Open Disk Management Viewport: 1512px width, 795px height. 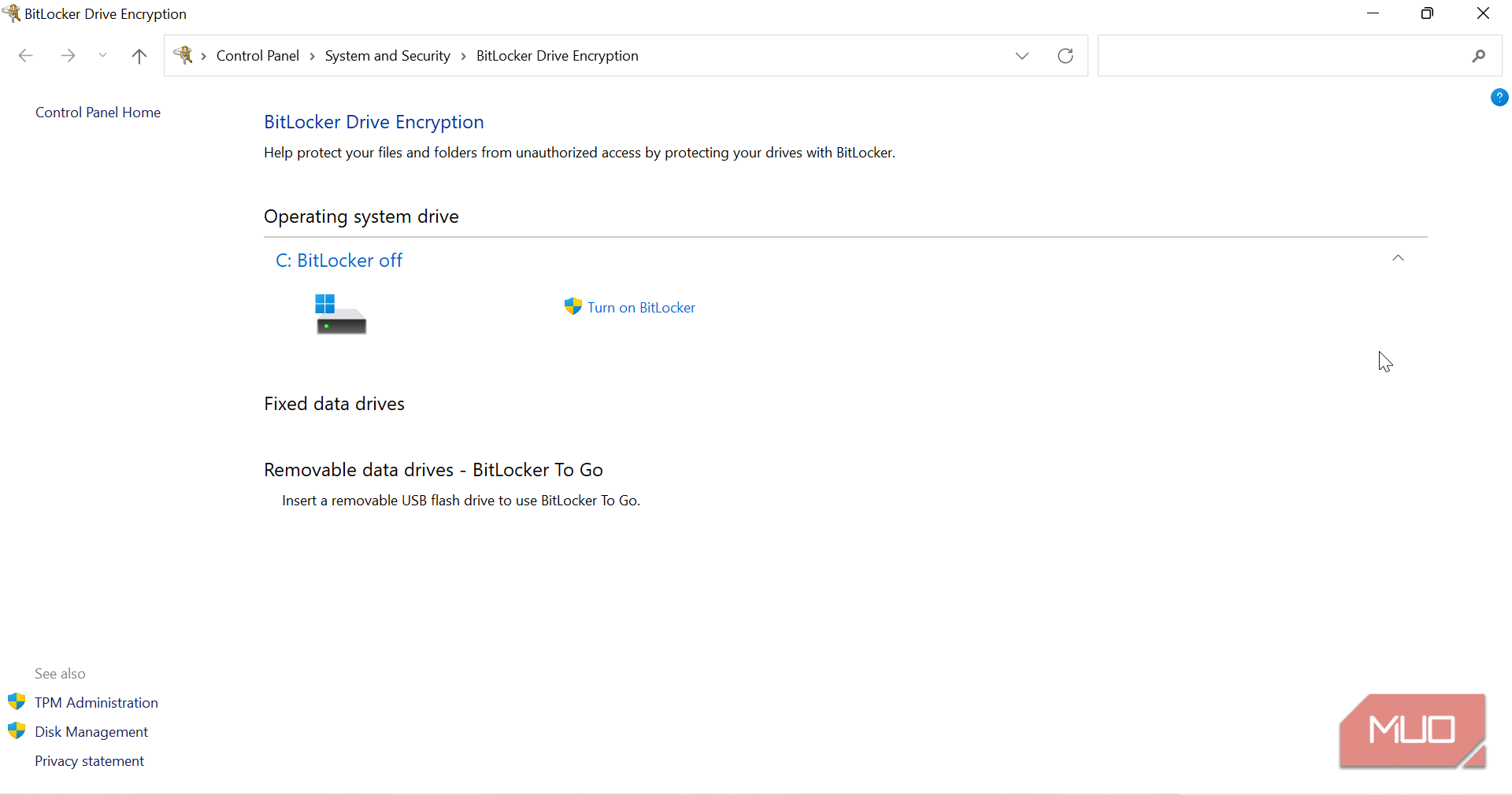point(91,732)
